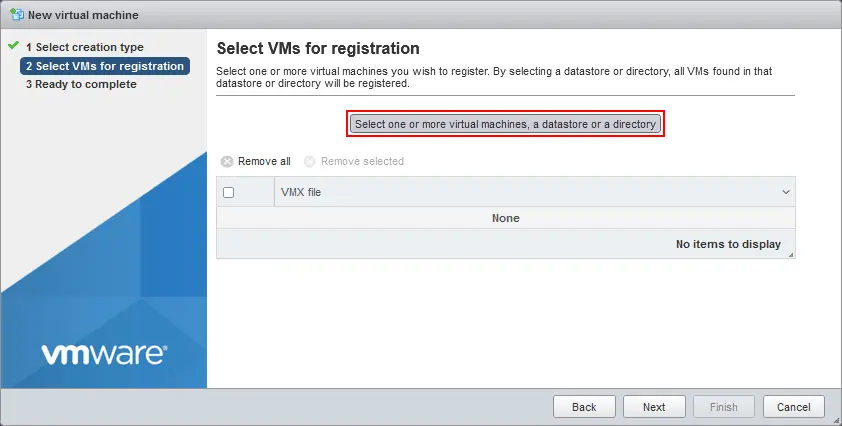
Task: Click the Remove all X icon
Action: tap(227, 161)
